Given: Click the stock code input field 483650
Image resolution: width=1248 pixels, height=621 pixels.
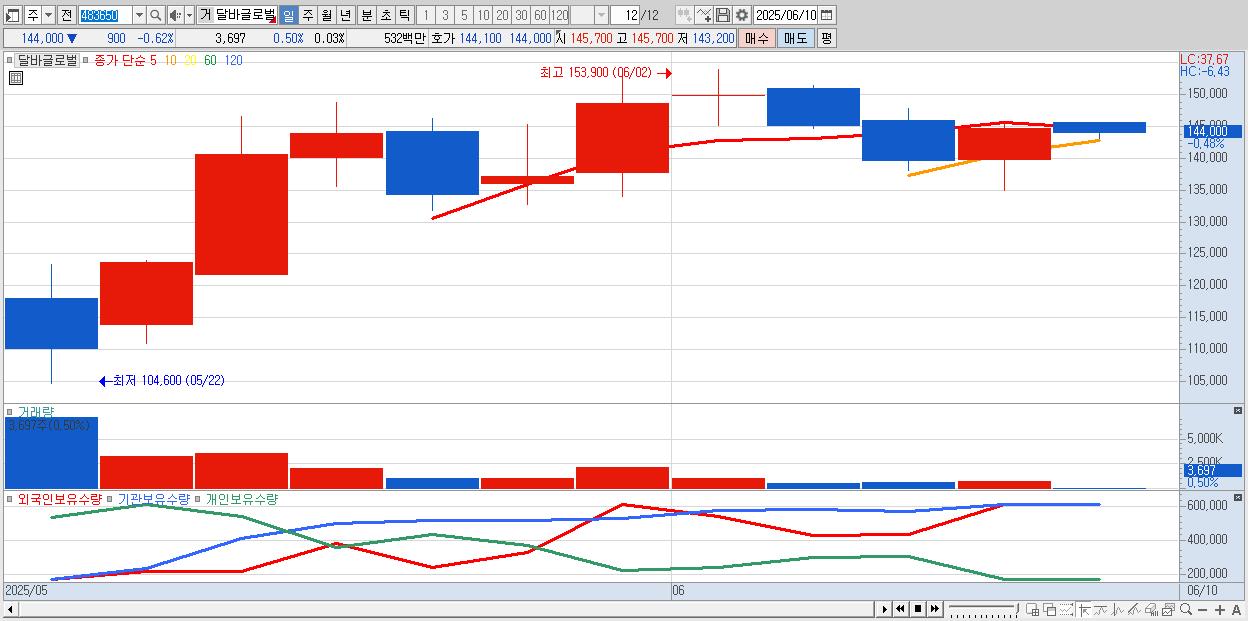Looking at the screenshot, I should (x=105, y=15).
